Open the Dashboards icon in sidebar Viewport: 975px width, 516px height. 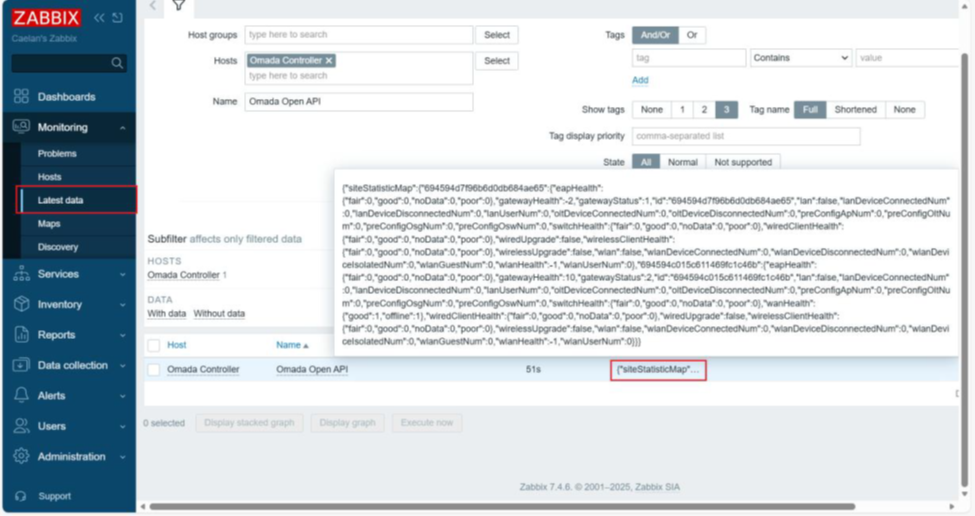click(21, 97)
